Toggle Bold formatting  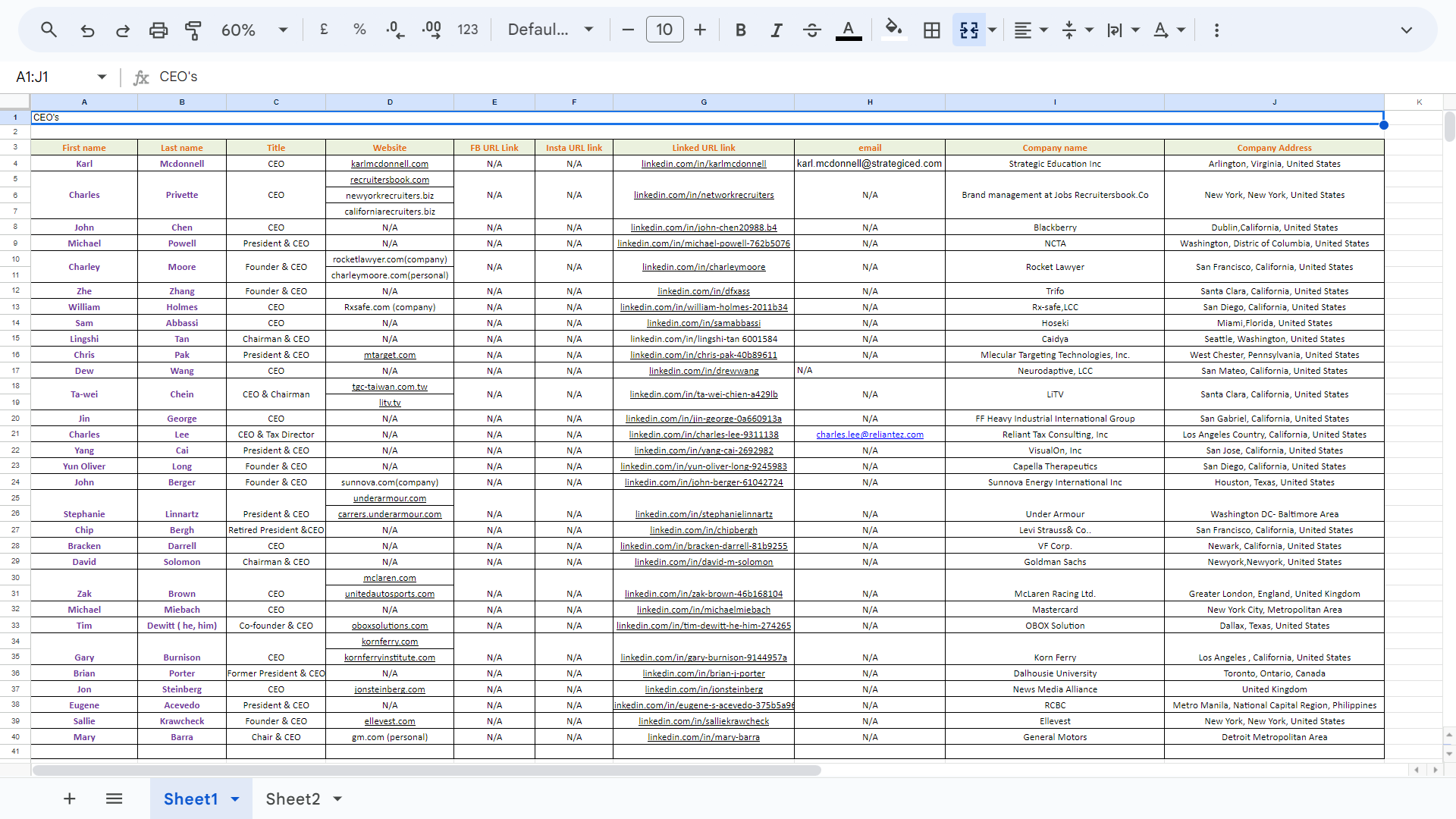(x=740, y=30)
